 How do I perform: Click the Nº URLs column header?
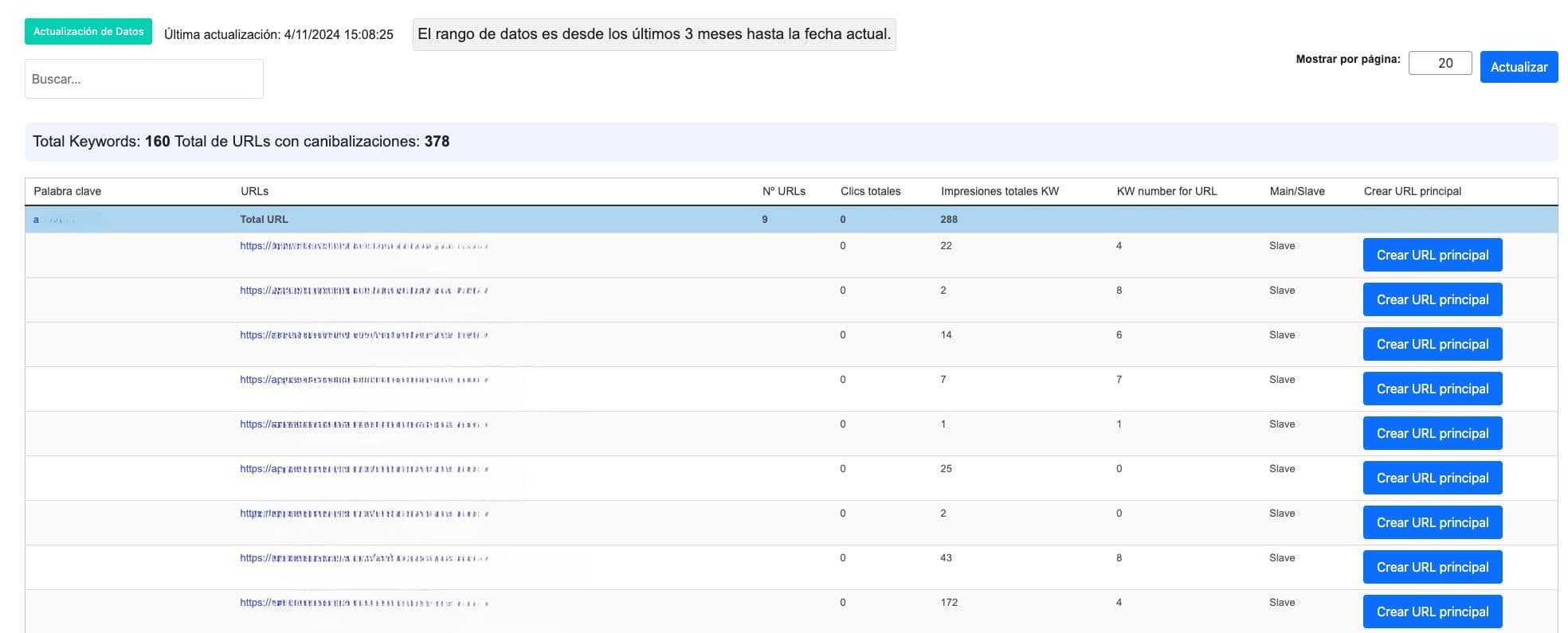784,191
